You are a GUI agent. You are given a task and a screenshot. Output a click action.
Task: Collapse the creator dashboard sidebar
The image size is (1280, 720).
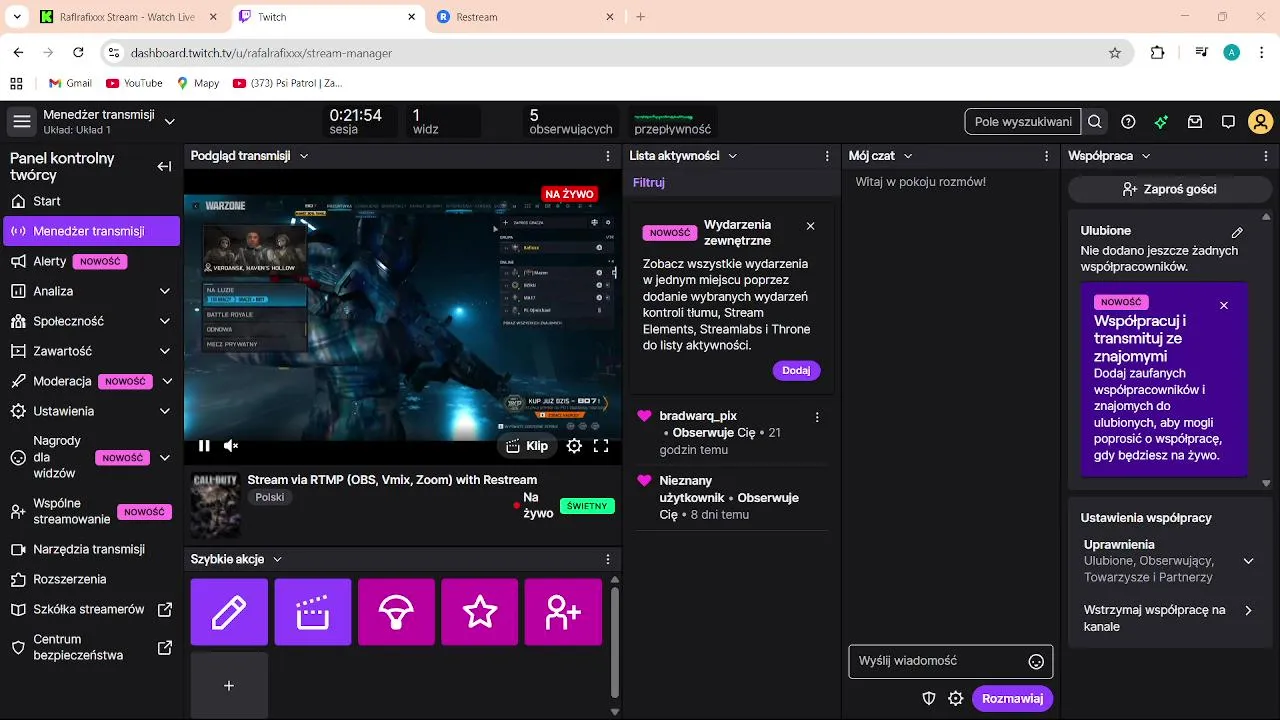(x=164, y=167)
